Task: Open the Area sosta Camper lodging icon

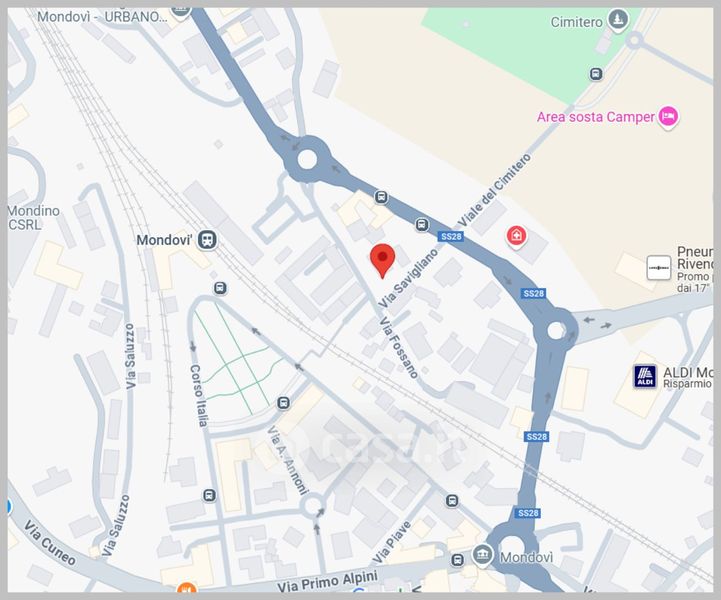Action: tap(668, 117)
